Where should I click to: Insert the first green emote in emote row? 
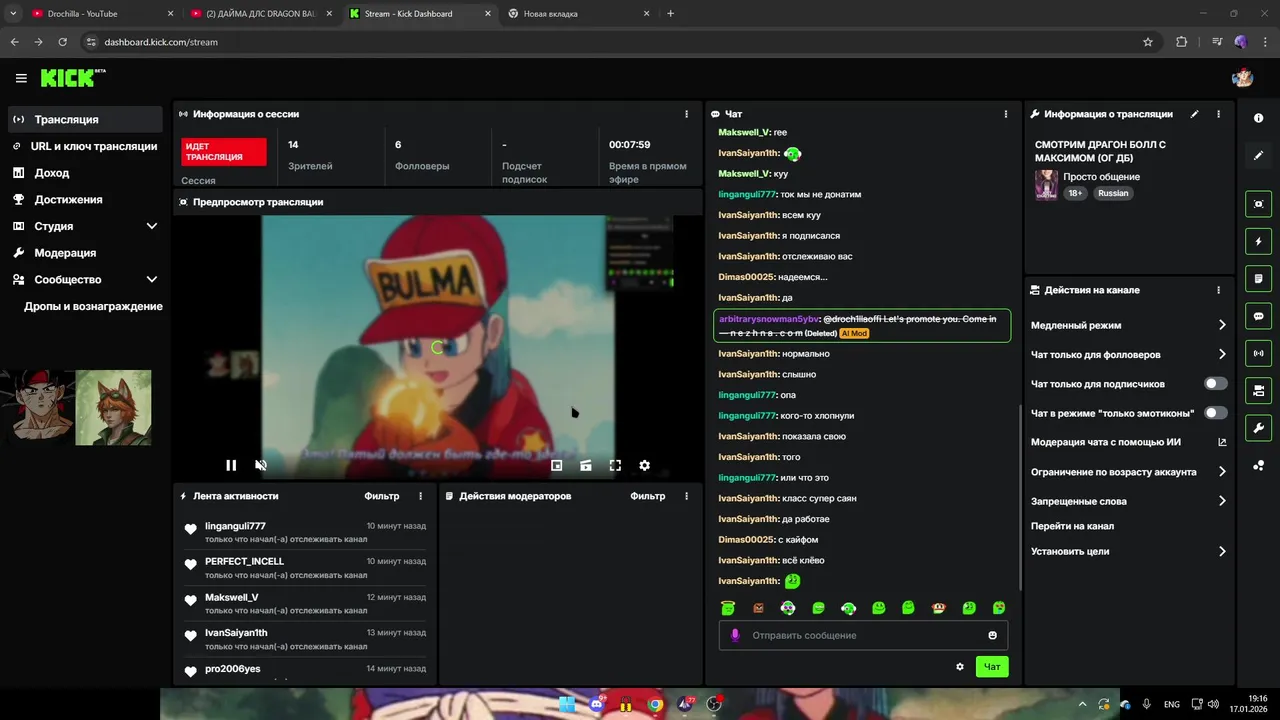[728, 608]
